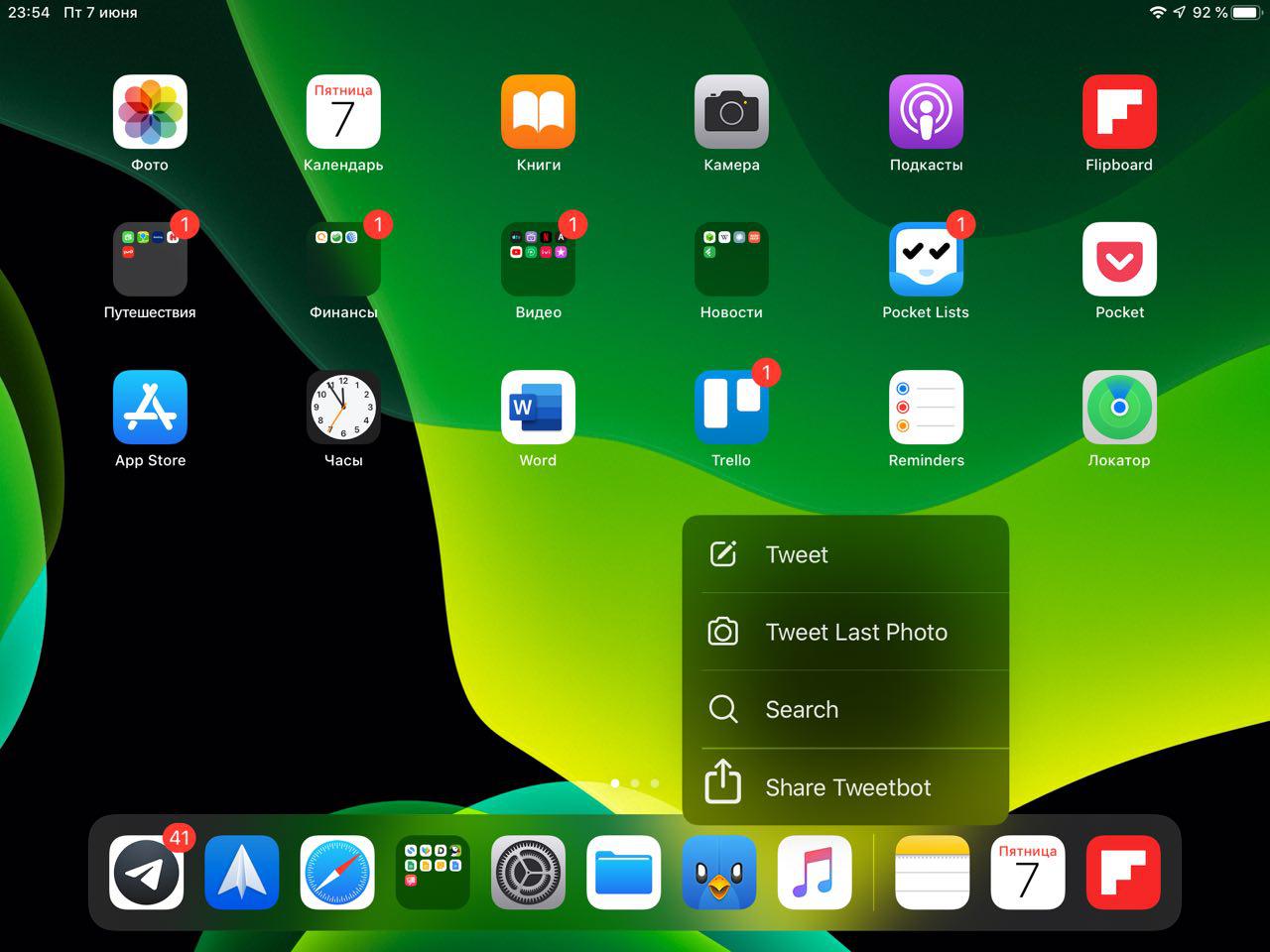Launch Microsoft Word
Image resolution: width=1270 pixels, height=952 pixels.
(x=538, y=407)
